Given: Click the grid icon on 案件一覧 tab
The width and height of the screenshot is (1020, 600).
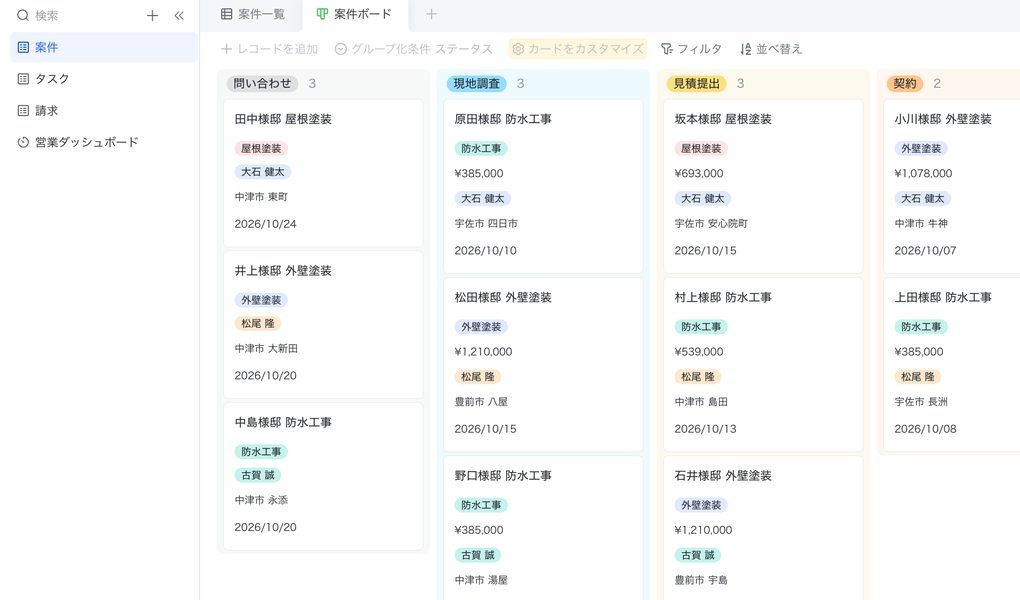Looking at the screenshot, I should pos(226,14).
